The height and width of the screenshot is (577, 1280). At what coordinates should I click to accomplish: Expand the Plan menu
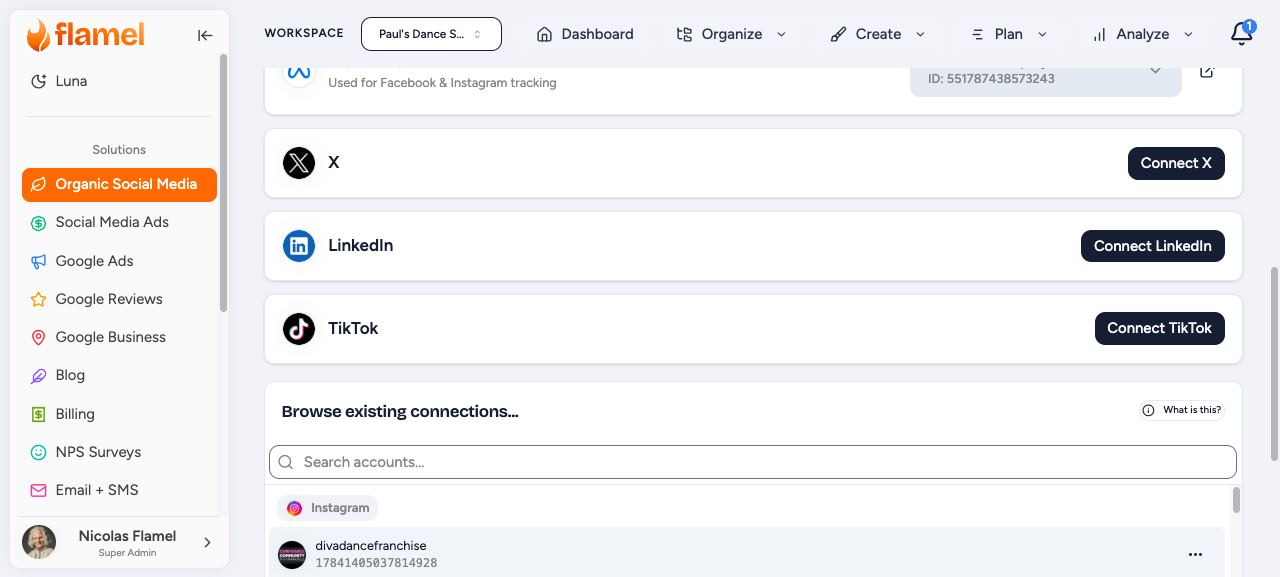[x=1009, y=34]
